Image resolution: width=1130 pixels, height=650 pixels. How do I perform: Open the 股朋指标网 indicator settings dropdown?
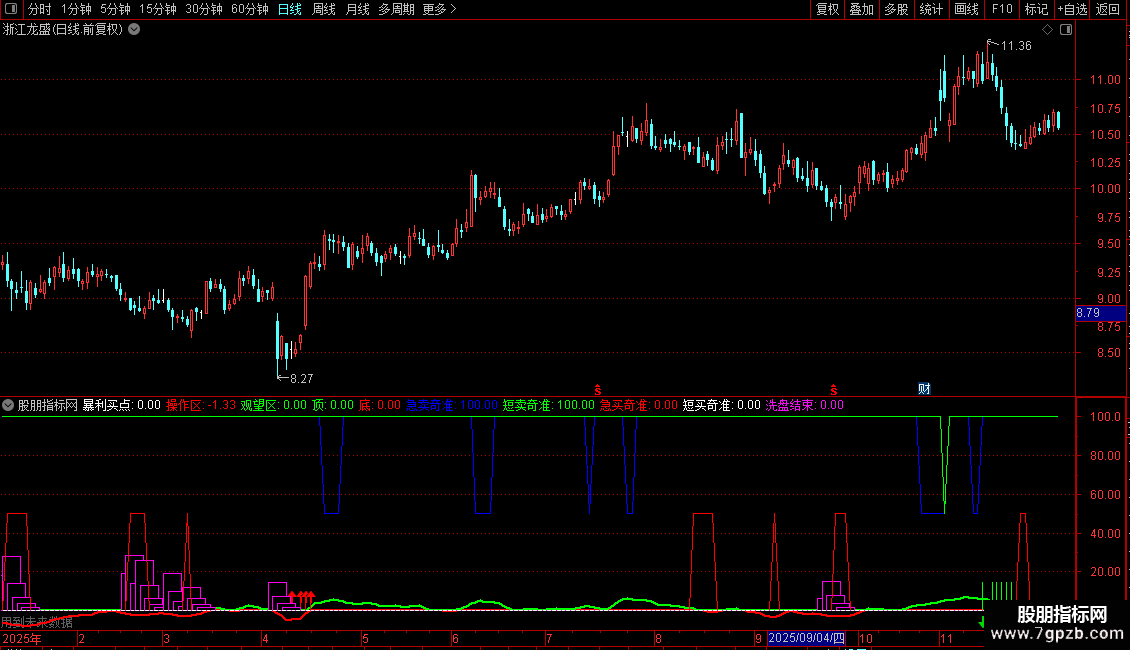pos(8,405)
